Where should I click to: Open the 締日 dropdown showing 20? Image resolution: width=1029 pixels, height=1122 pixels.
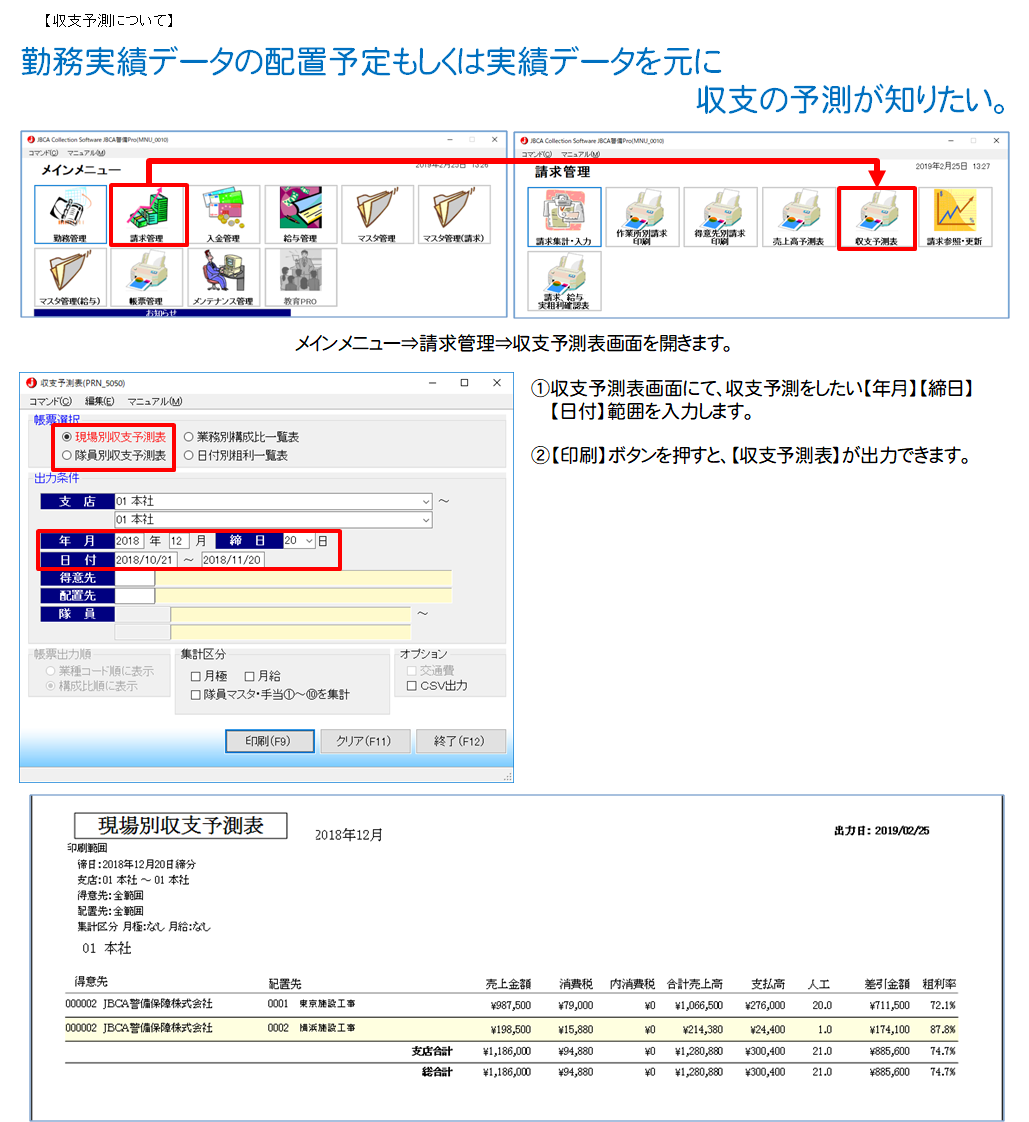tap(309, 541)
